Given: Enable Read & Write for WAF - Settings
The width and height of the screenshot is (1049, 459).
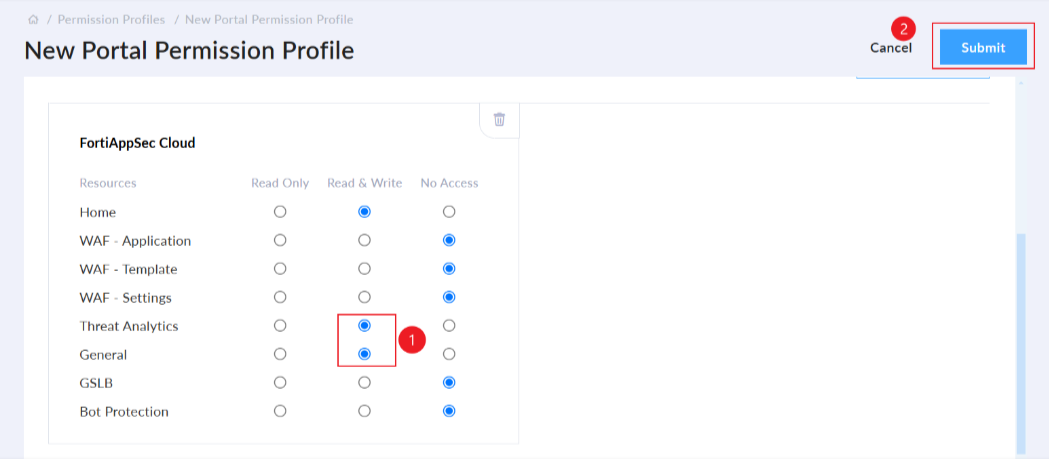Looking at the screenshot, I should point(364,297).
